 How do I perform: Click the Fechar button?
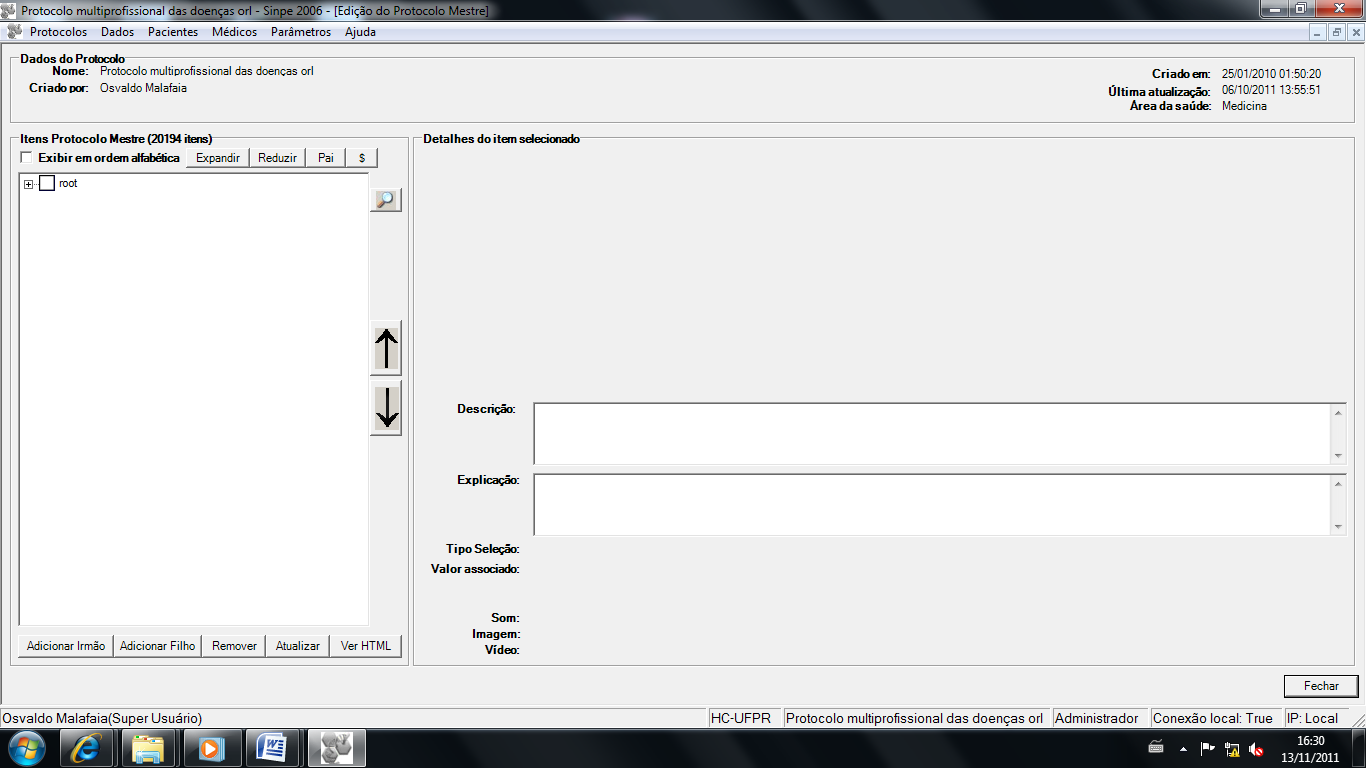tap(1321, 686)
